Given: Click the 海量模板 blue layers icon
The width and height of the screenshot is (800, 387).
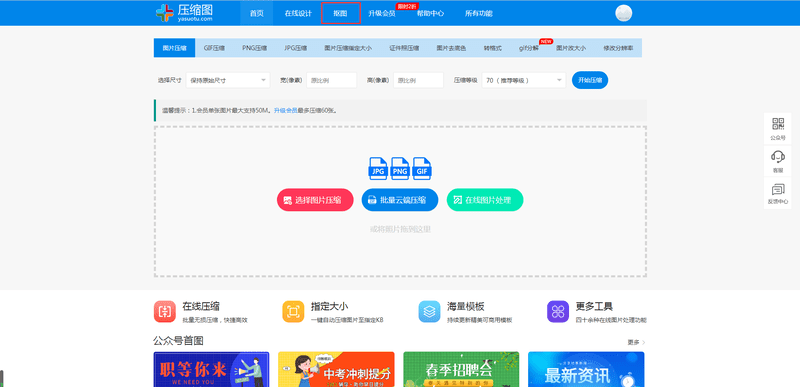Looking at the screenshot, I should (430, 312).
